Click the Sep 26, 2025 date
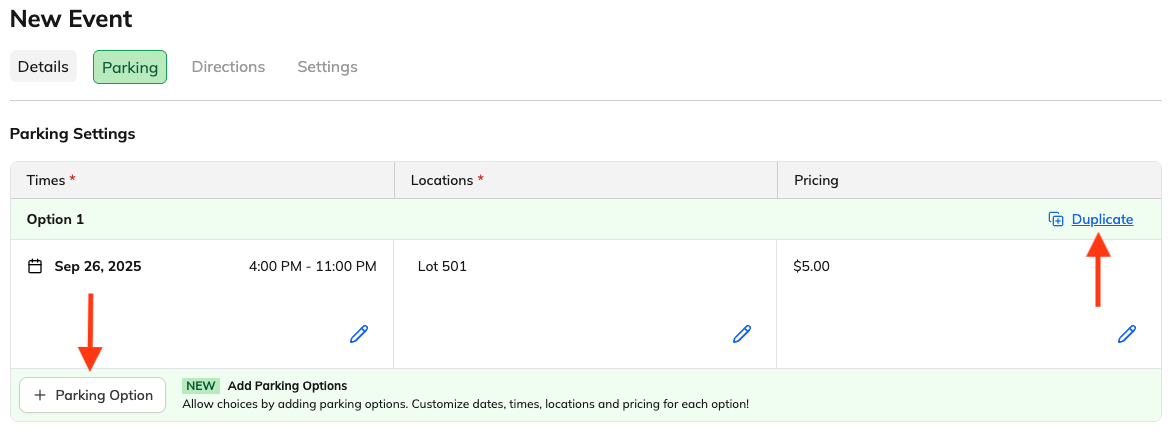Viewport: 1176px width, 432px height. coord(98,267)
